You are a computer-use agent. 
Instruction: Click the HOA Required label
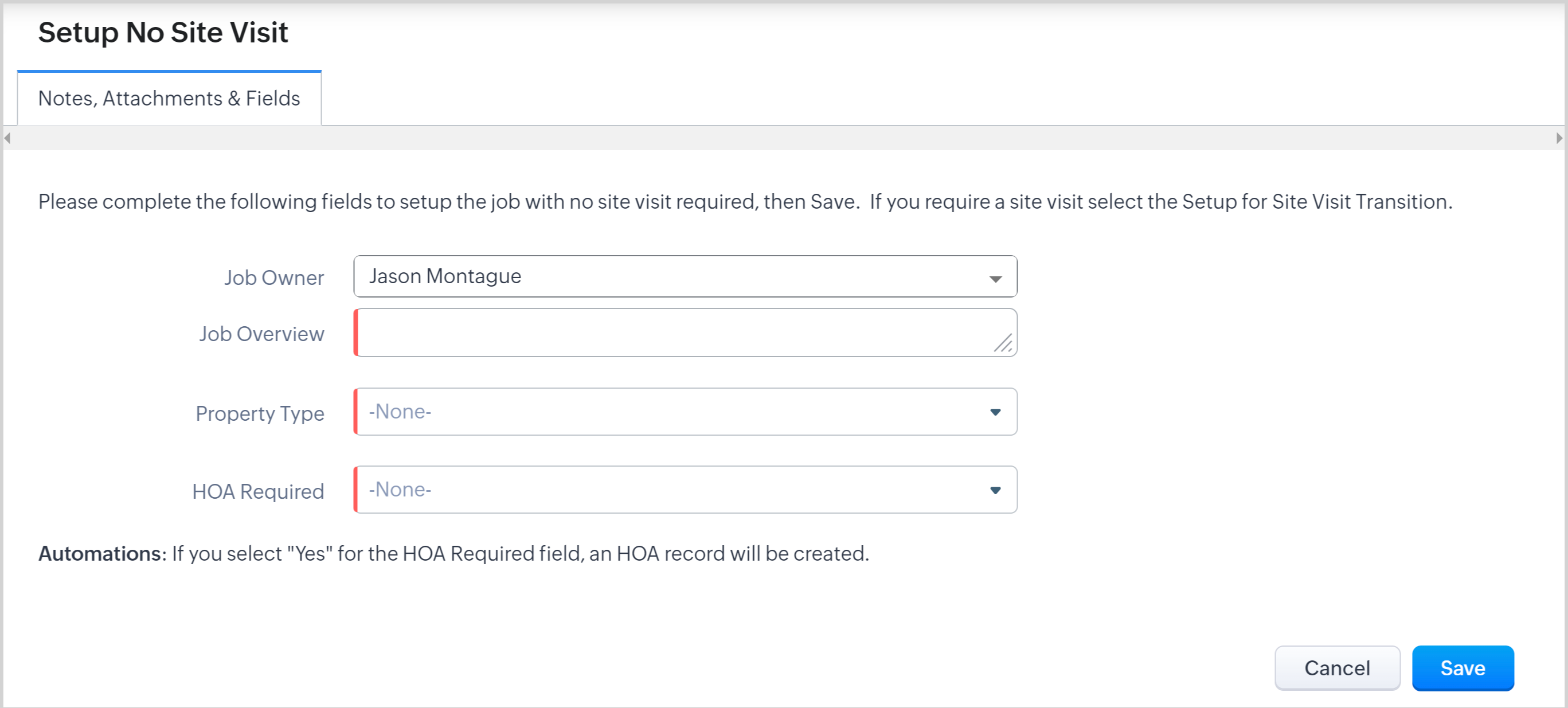(x=257, y=492)
